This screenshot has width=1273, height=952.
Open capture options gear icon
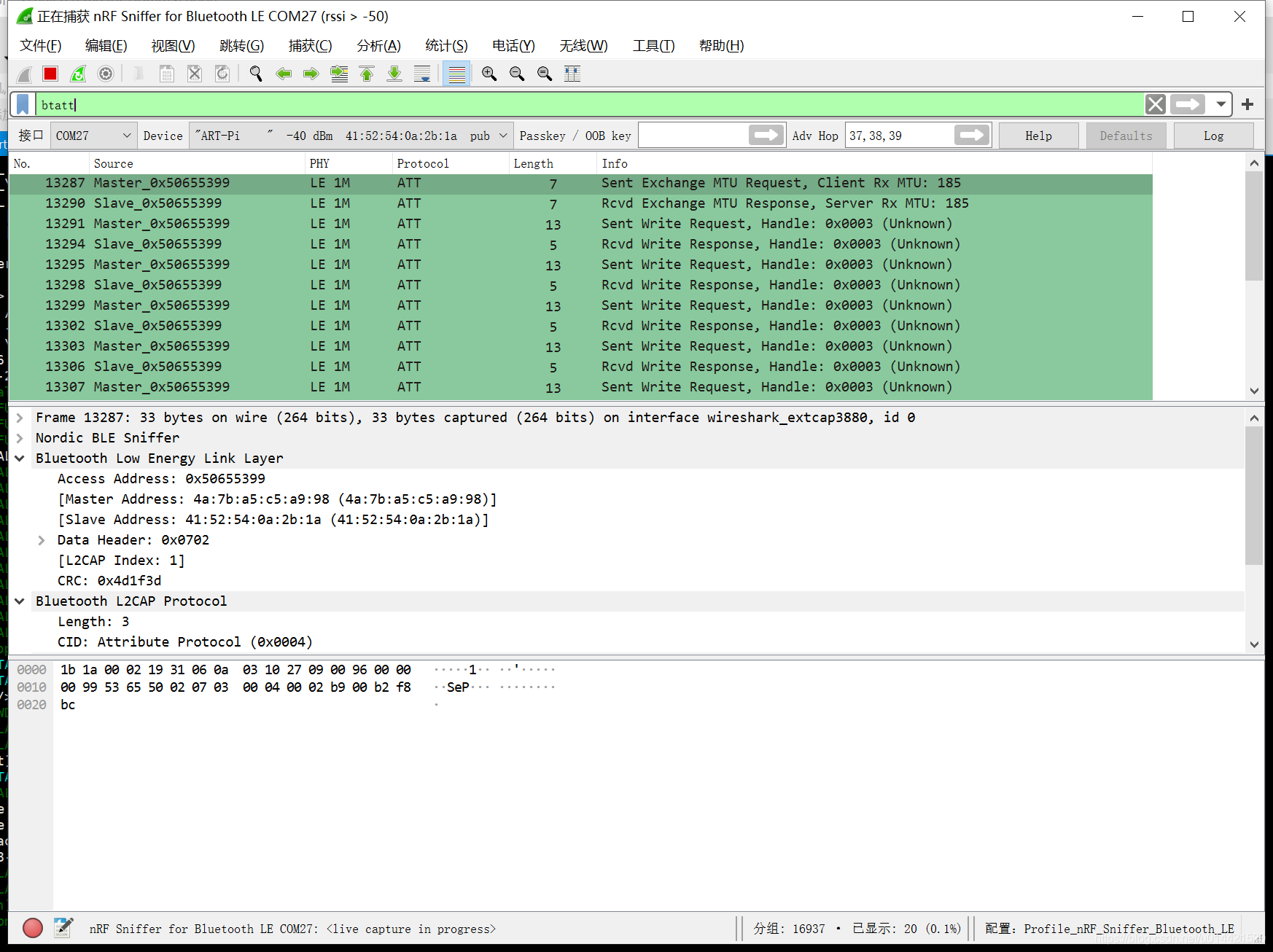pyautogui.click(x=106, y=74)
